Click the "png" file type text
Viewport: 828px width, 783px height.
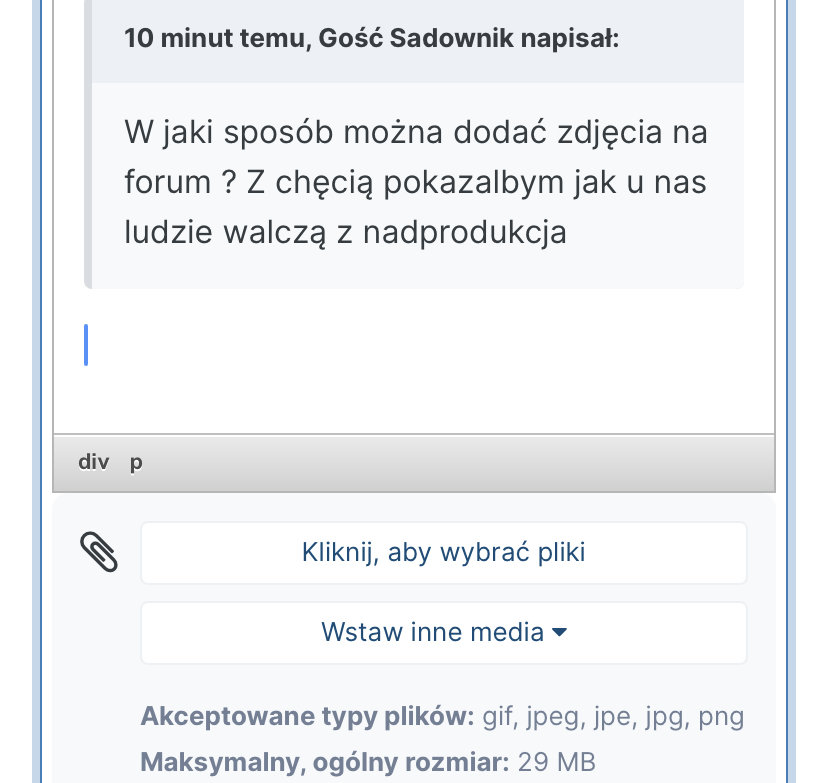(x=721, y=716)
